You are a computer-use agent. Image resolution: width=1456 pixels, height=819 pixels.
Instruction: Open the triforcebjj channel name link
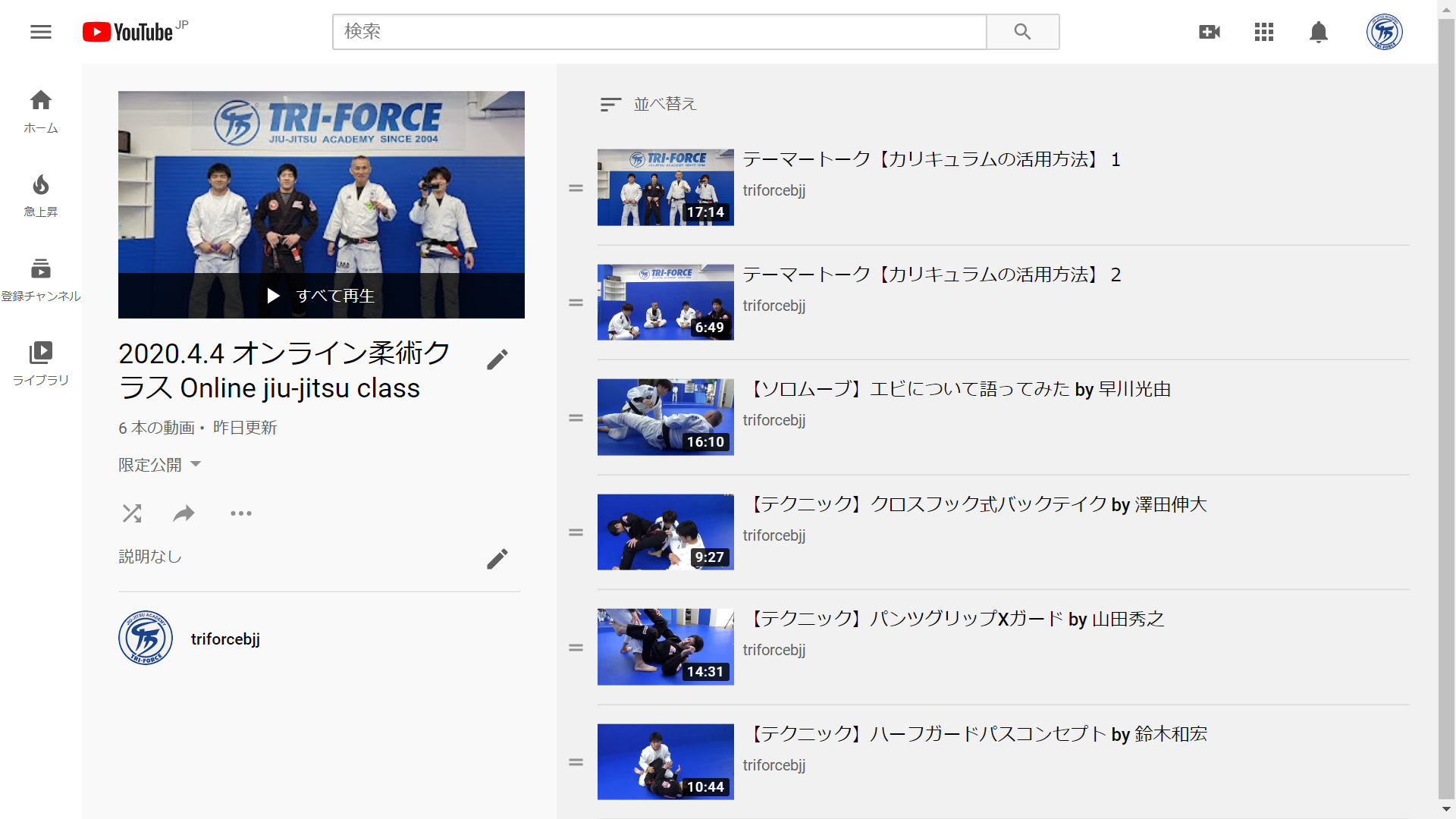pos(225,639)
